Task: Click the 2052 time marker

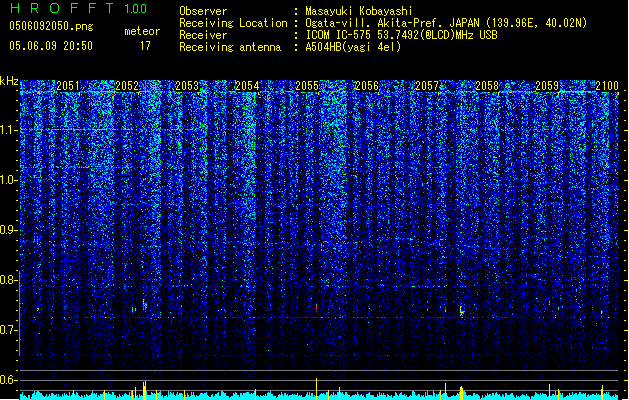Action: (127, 86)
